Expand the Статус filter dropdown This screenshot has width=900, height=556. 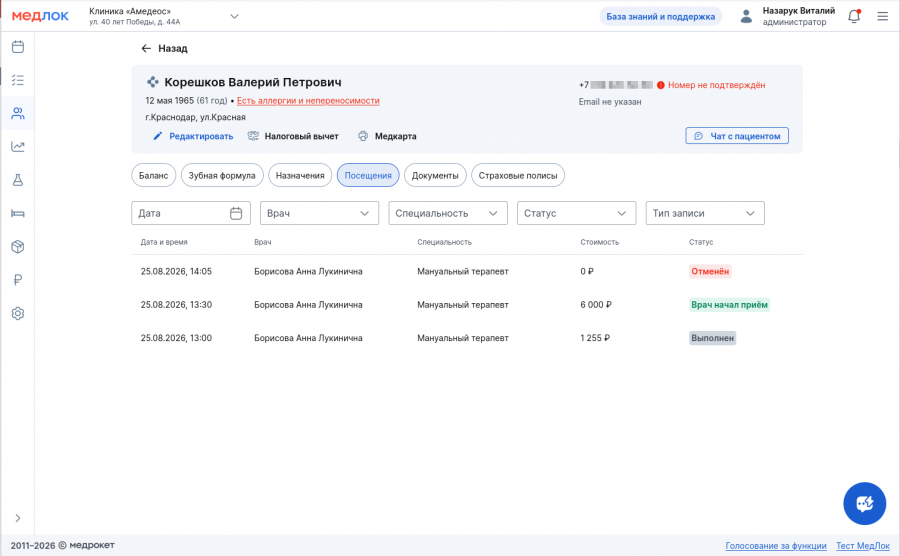click(576, 213)
